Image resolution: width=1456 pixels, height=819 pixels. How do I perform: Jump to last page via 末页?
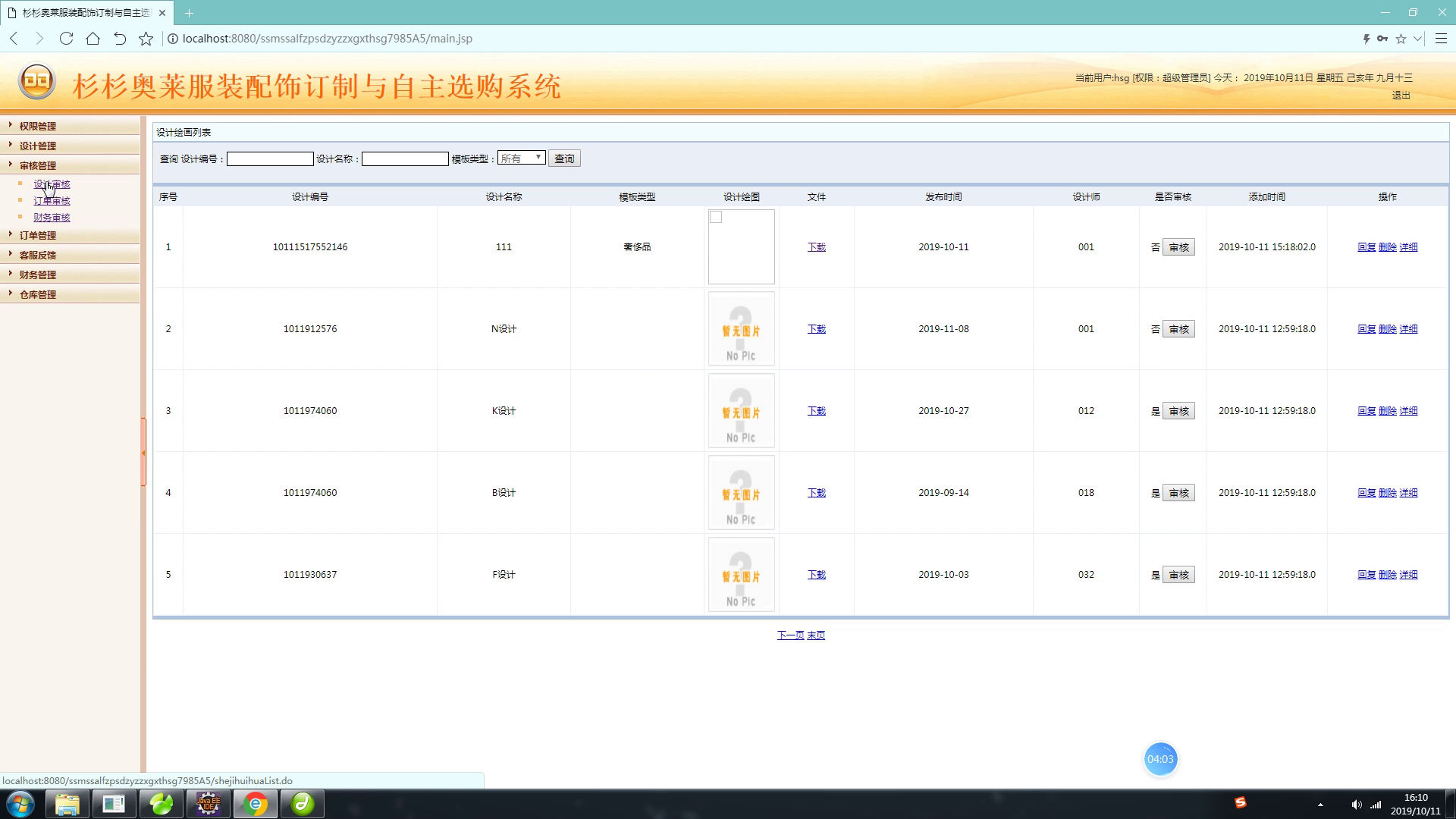tap(816, 635)
